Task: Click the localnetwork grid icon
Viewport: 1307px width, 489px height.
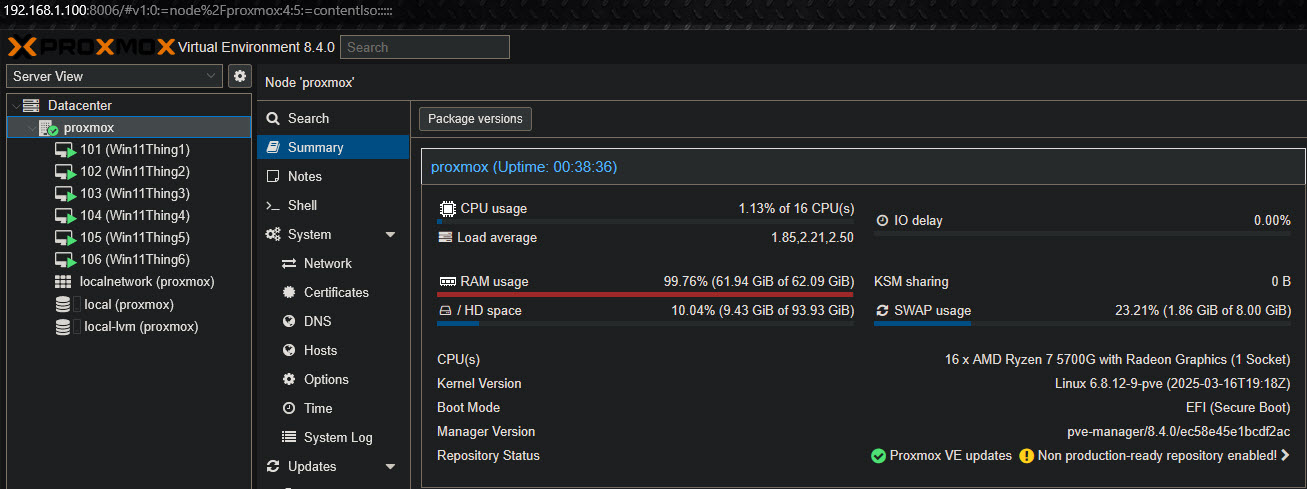Action: point(63,282)
